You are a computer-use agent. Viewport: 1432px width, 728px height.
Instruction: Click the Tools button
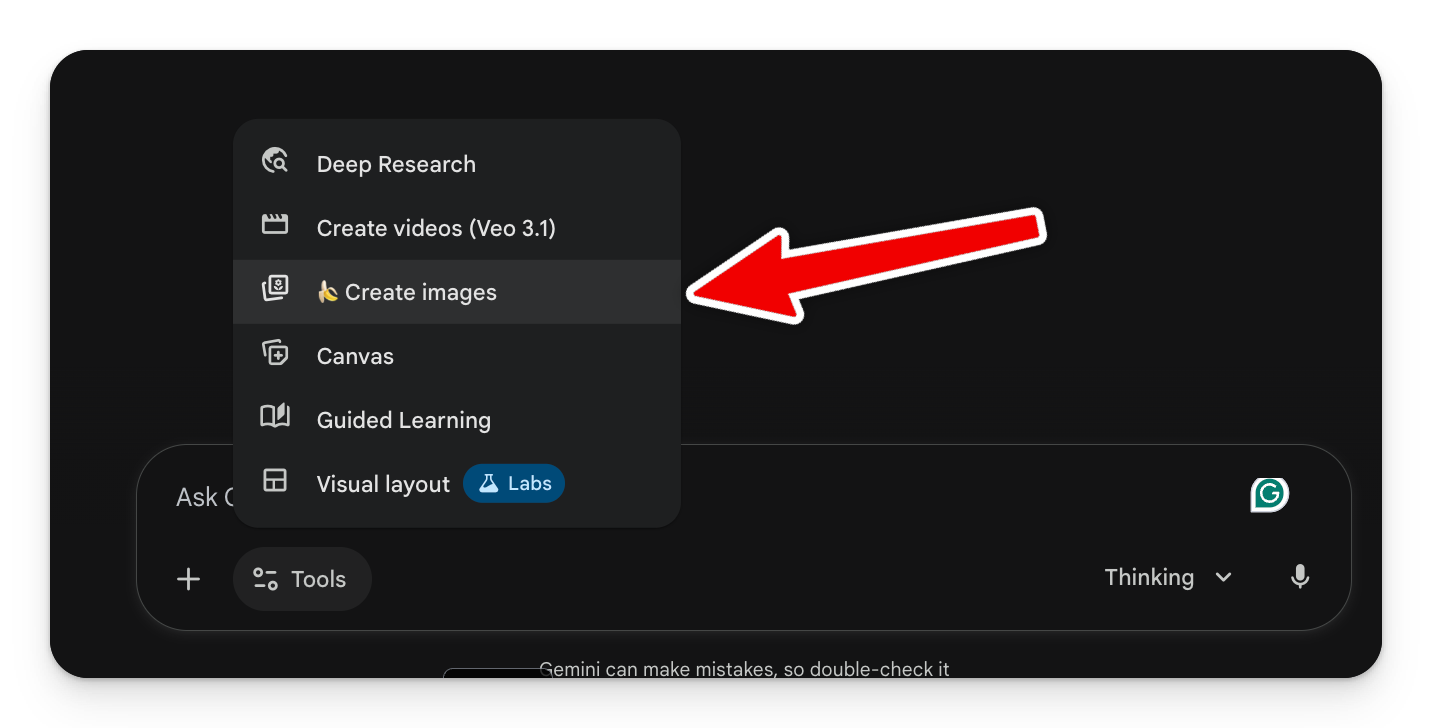click(302, 579)
